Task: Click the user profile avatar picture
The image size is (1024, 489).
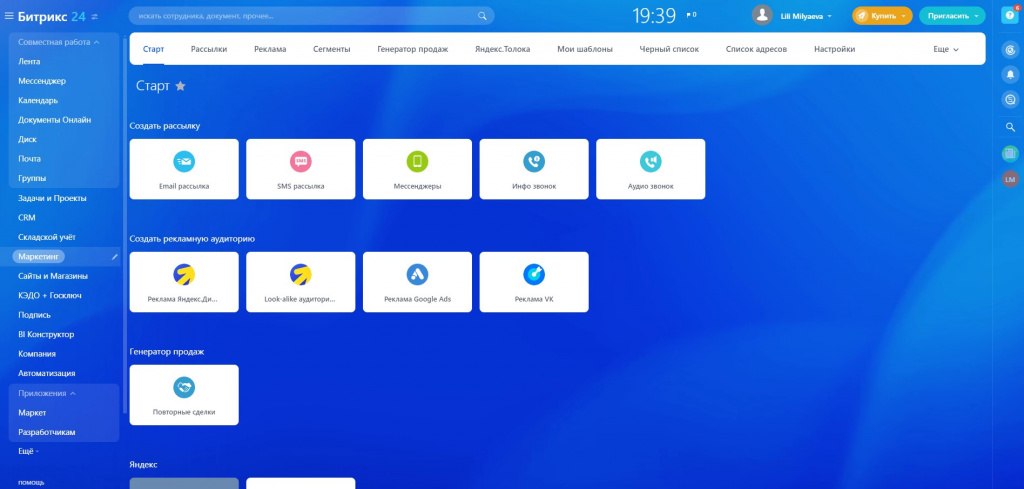Action: (x=762, y=16)
